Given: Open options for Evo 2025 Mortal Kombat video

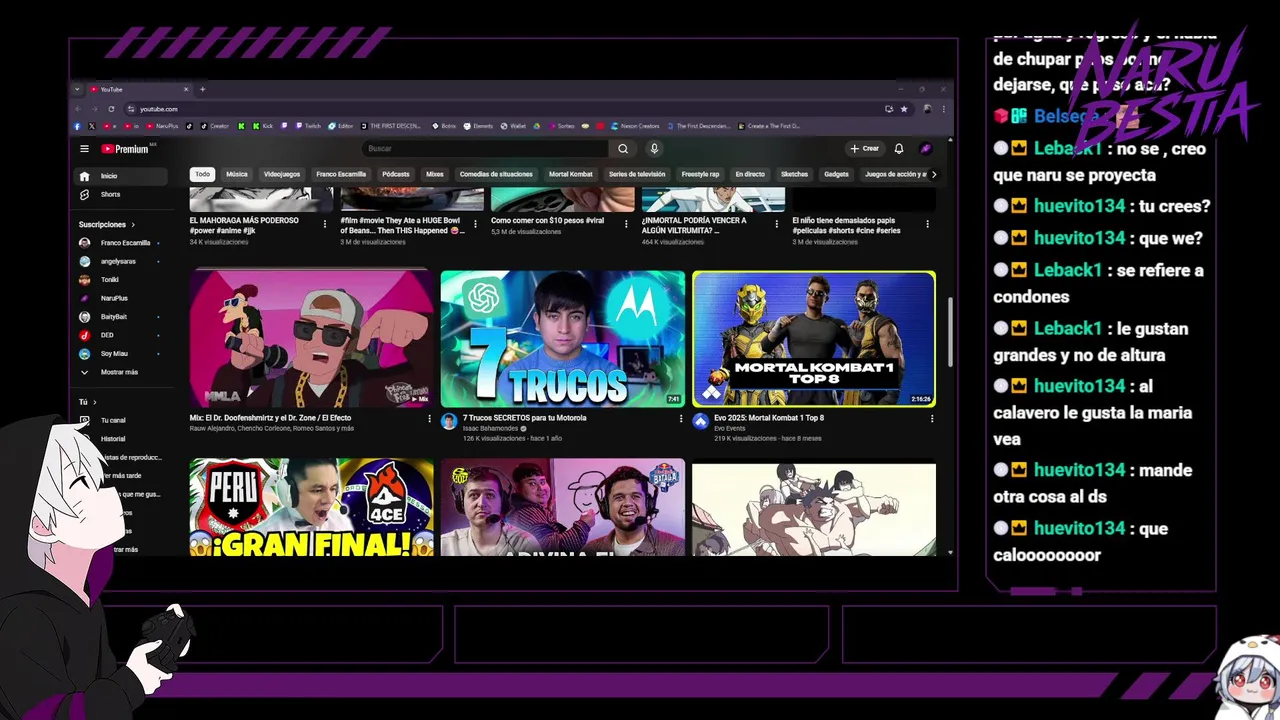Looking at the screenshot, I should 932,419.
